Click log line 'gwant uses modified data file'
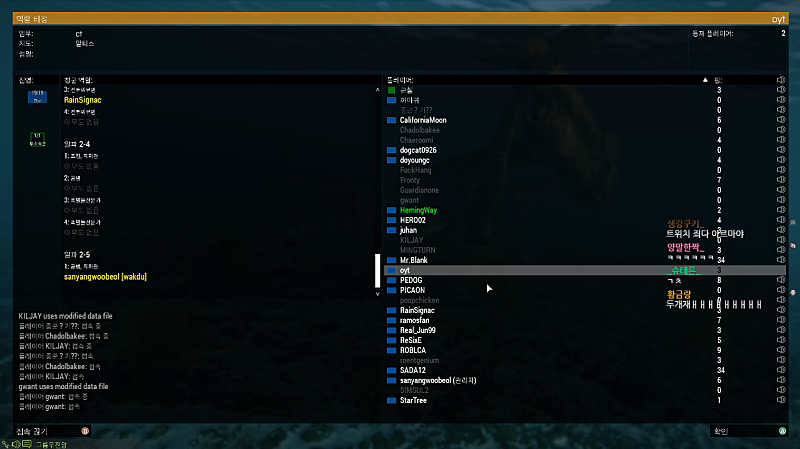Screen dimensions: 800x449 pyautogui.click(x=63, y=386)
